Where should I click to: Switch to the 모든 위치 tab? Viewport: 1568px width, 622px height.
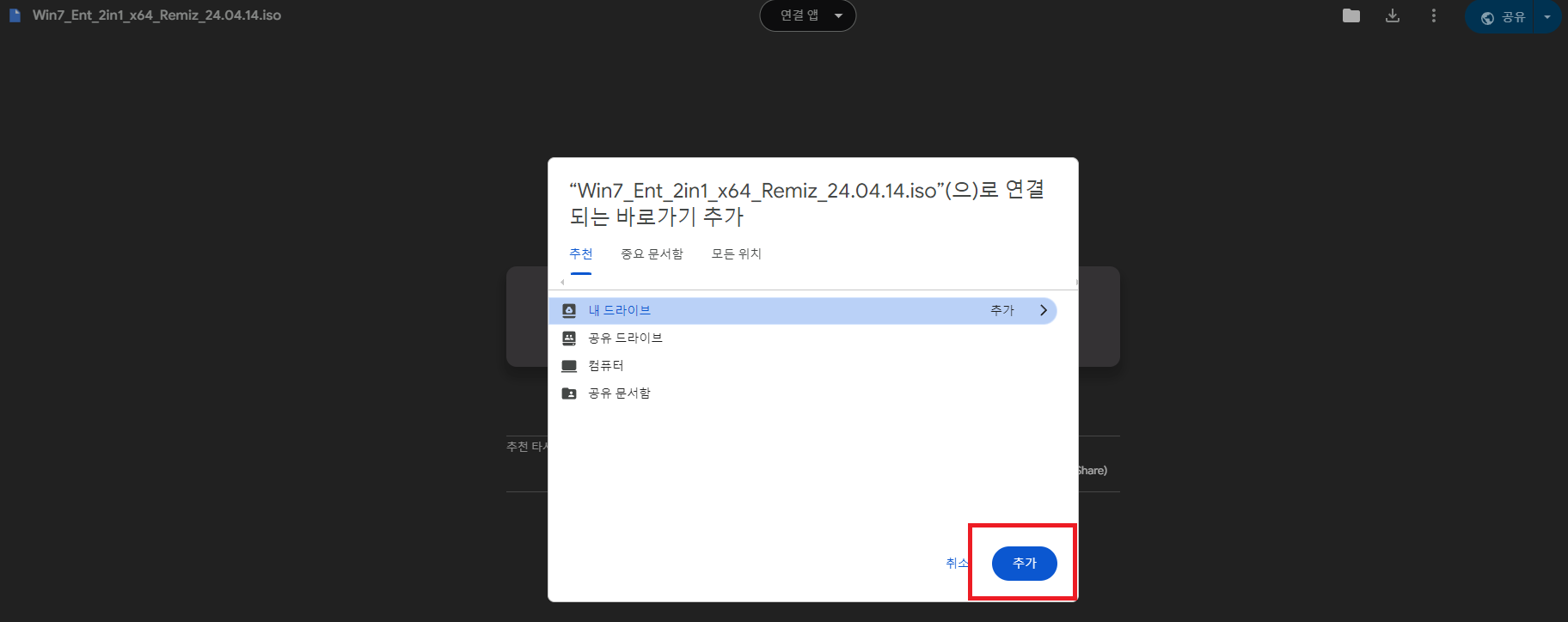[736, 254]
